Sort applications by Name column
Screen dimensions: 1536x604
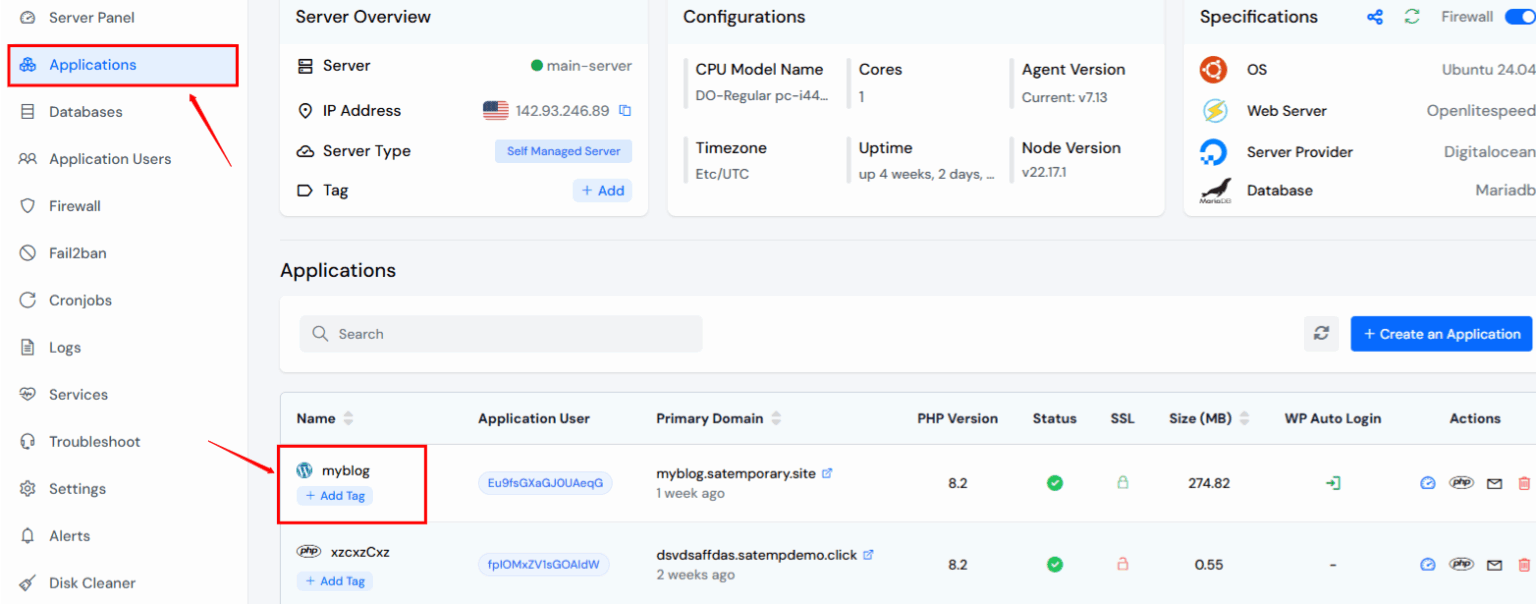point(348,419)
